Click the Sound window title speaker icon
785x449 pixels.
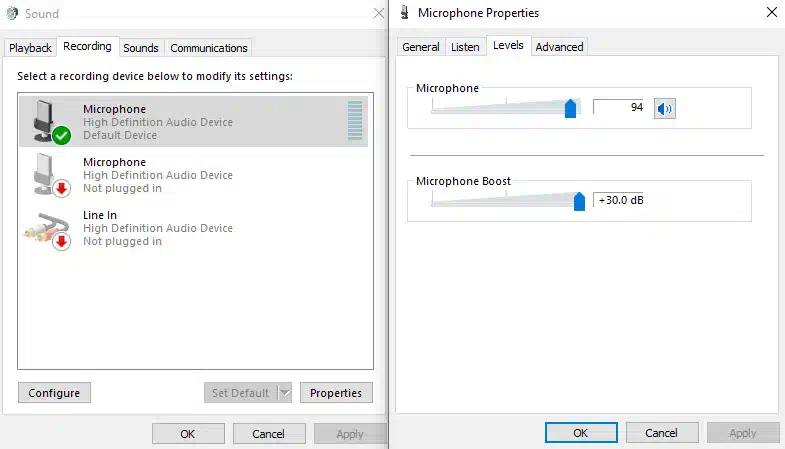tap(11, 14)
